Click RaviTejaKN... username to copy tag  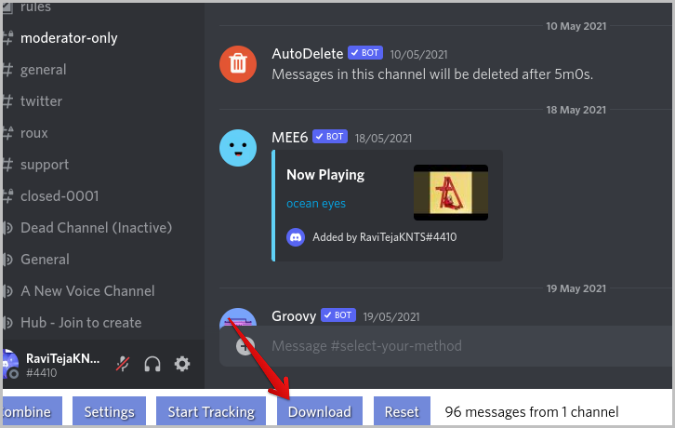click(x=63, y=359)
